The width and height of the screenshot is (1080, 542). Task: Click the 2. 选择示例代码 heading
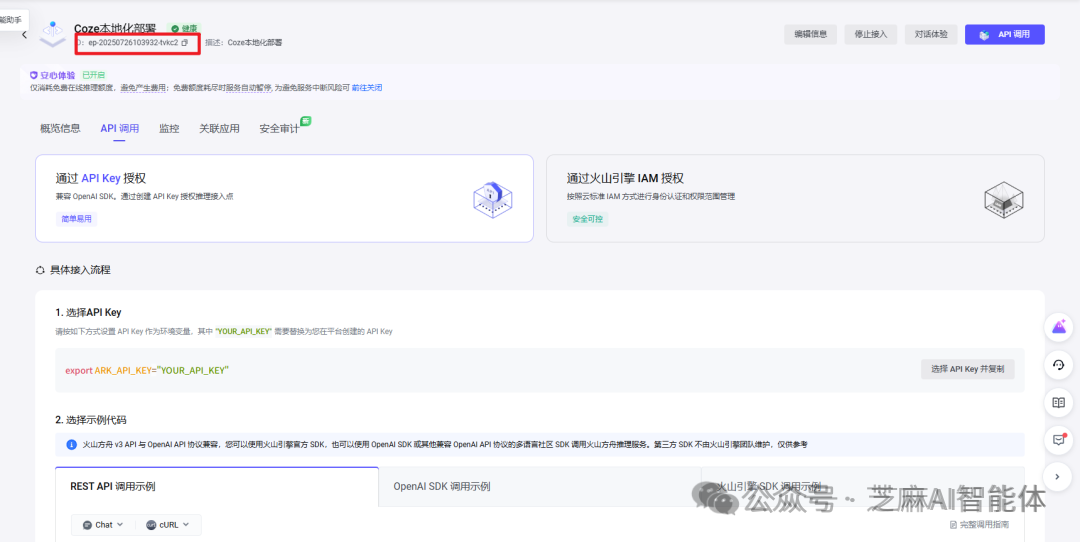(91, 420)
